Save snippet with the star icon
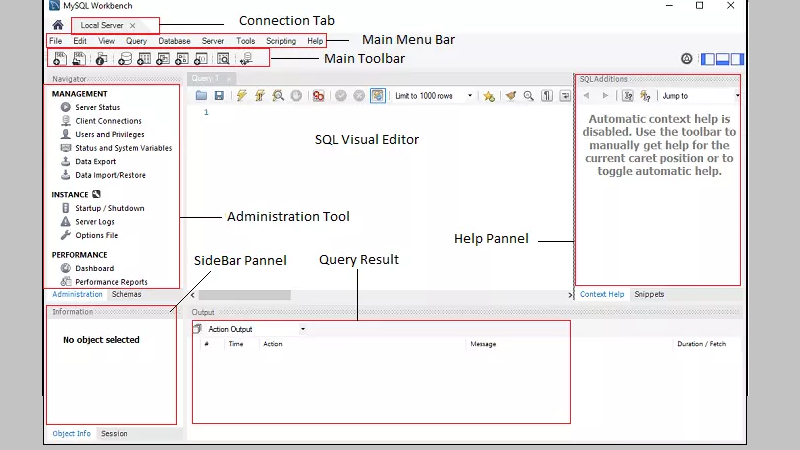 click(x=489, y=95)
